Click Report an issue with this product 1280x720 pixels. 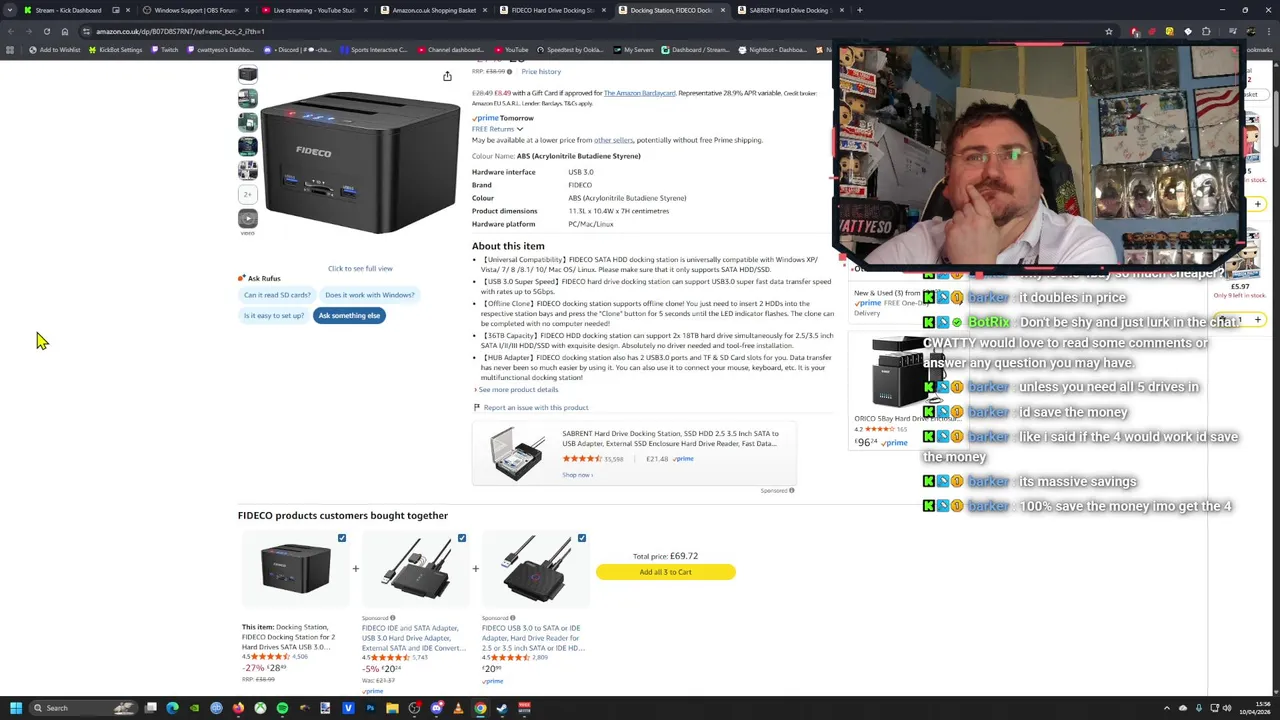point(535,407)
